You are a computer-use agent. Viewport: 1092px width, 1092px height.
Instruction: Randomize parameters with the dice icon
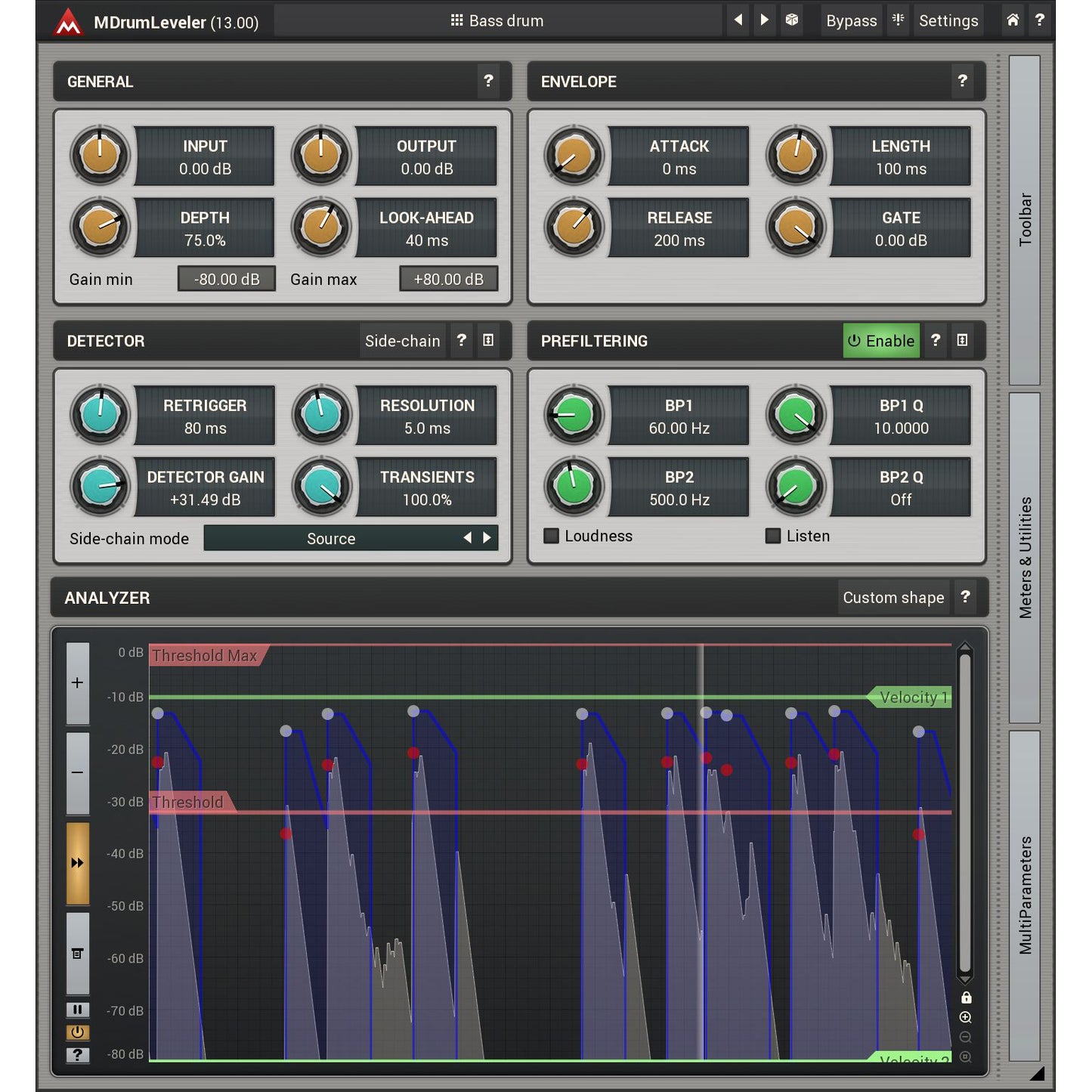pos(792,20)
